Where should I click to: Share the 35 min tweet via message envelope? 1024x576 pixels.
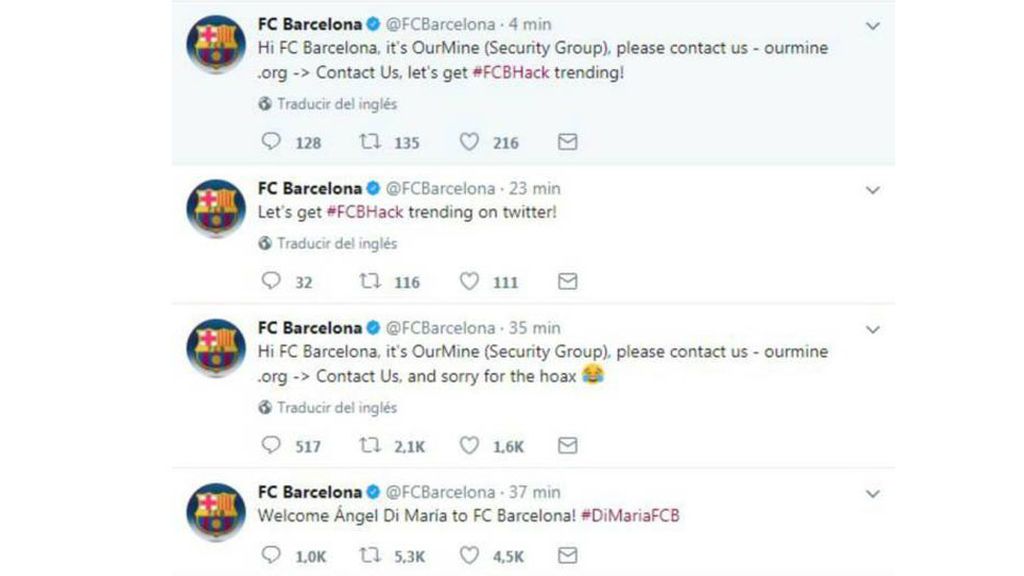[x=568, y=445]
